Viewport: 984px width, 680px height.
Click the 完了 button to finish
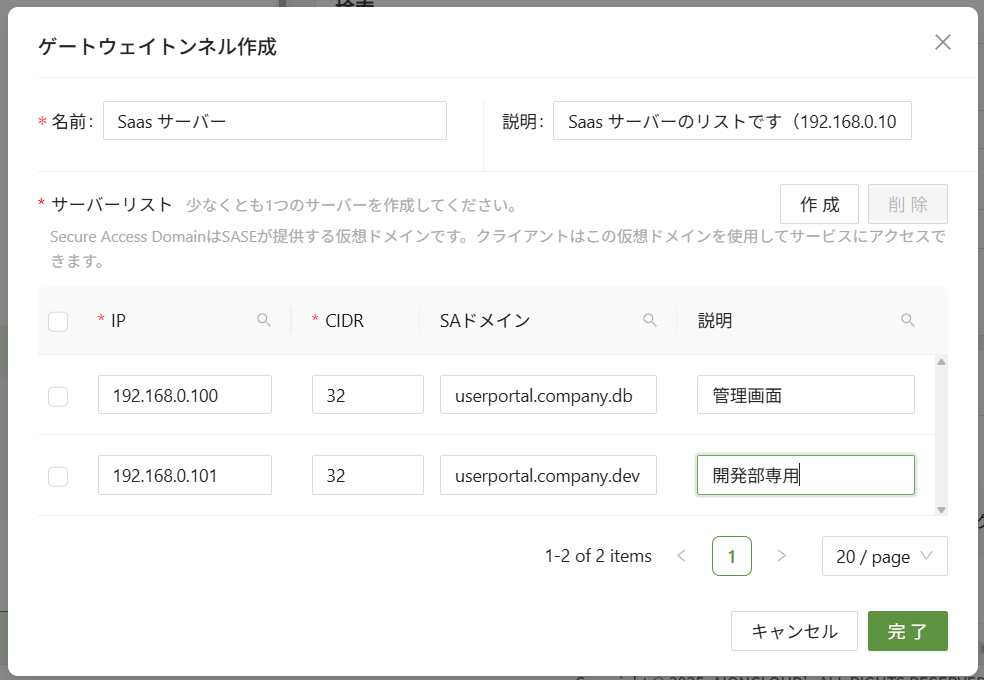(907, 631)
